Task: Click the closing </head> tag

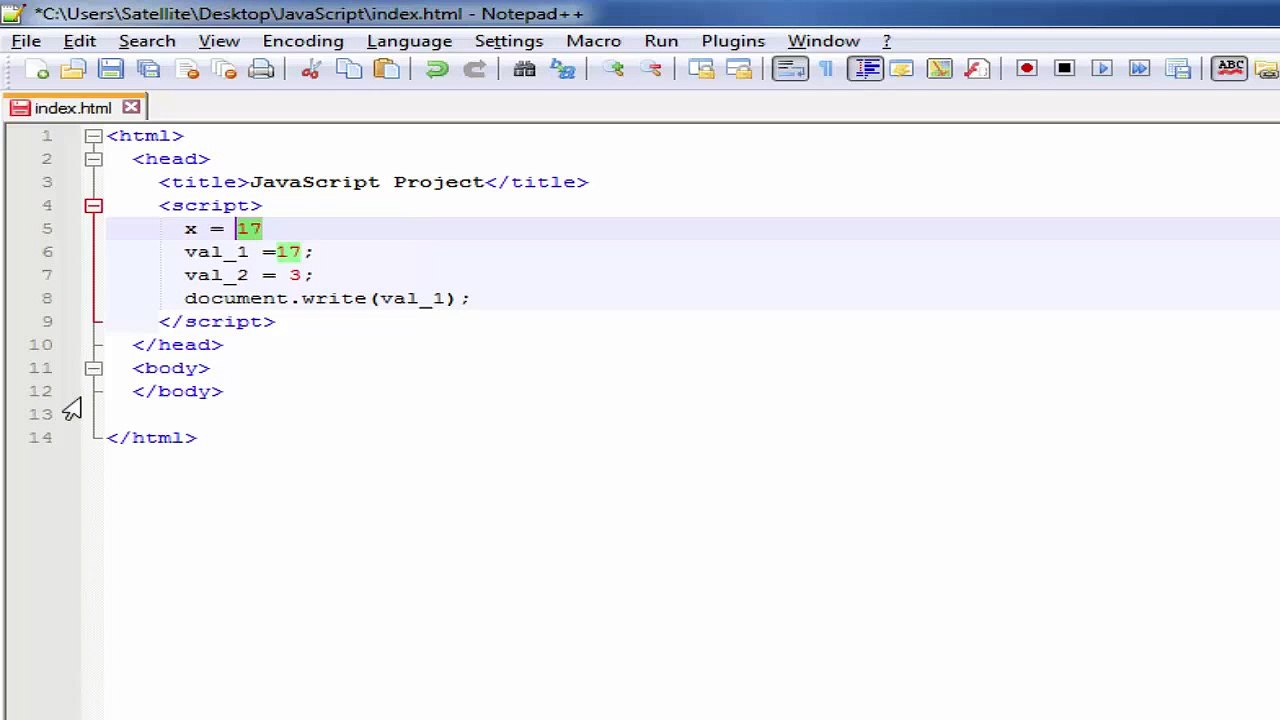Action: point(178,344)
